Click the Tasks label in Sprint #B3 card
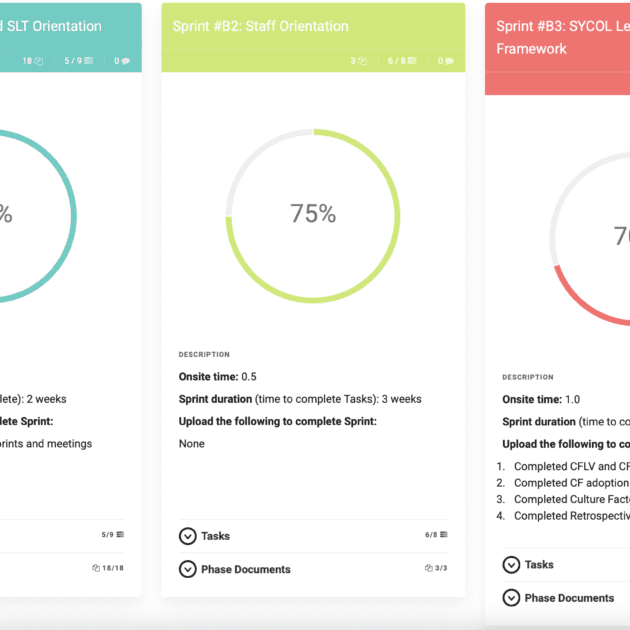Screen dimensions: 630x630 coord(539,565)
